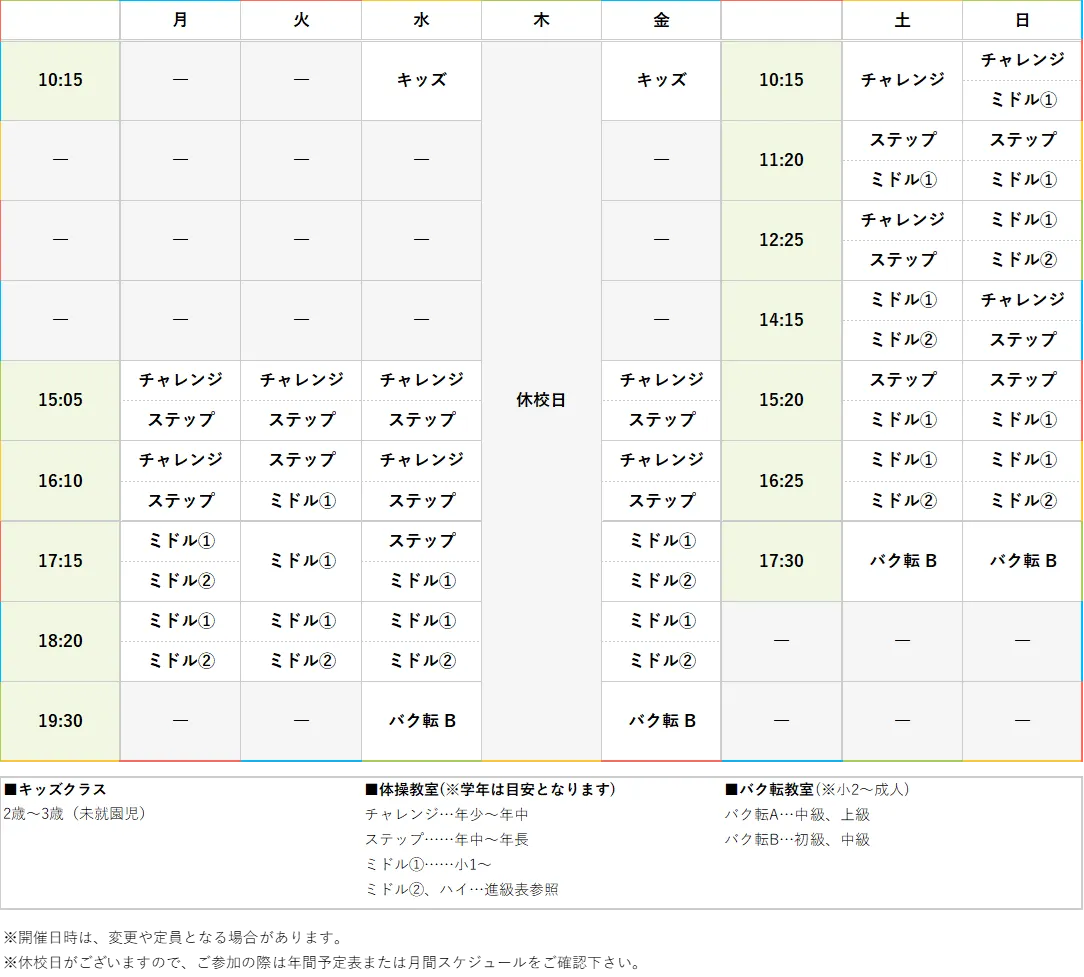The image size is (1084, 977).
Task: Click the 休校日 cell under 木
Action: [541, 400]
